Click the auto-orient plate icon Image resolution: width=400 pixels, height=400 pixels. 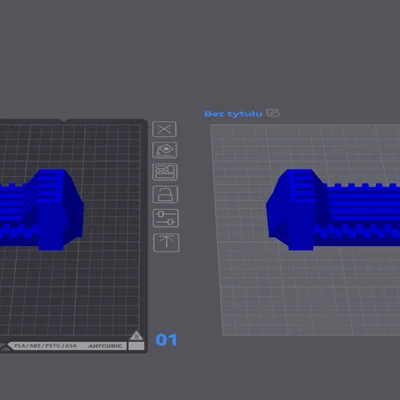tap(165, 150)
